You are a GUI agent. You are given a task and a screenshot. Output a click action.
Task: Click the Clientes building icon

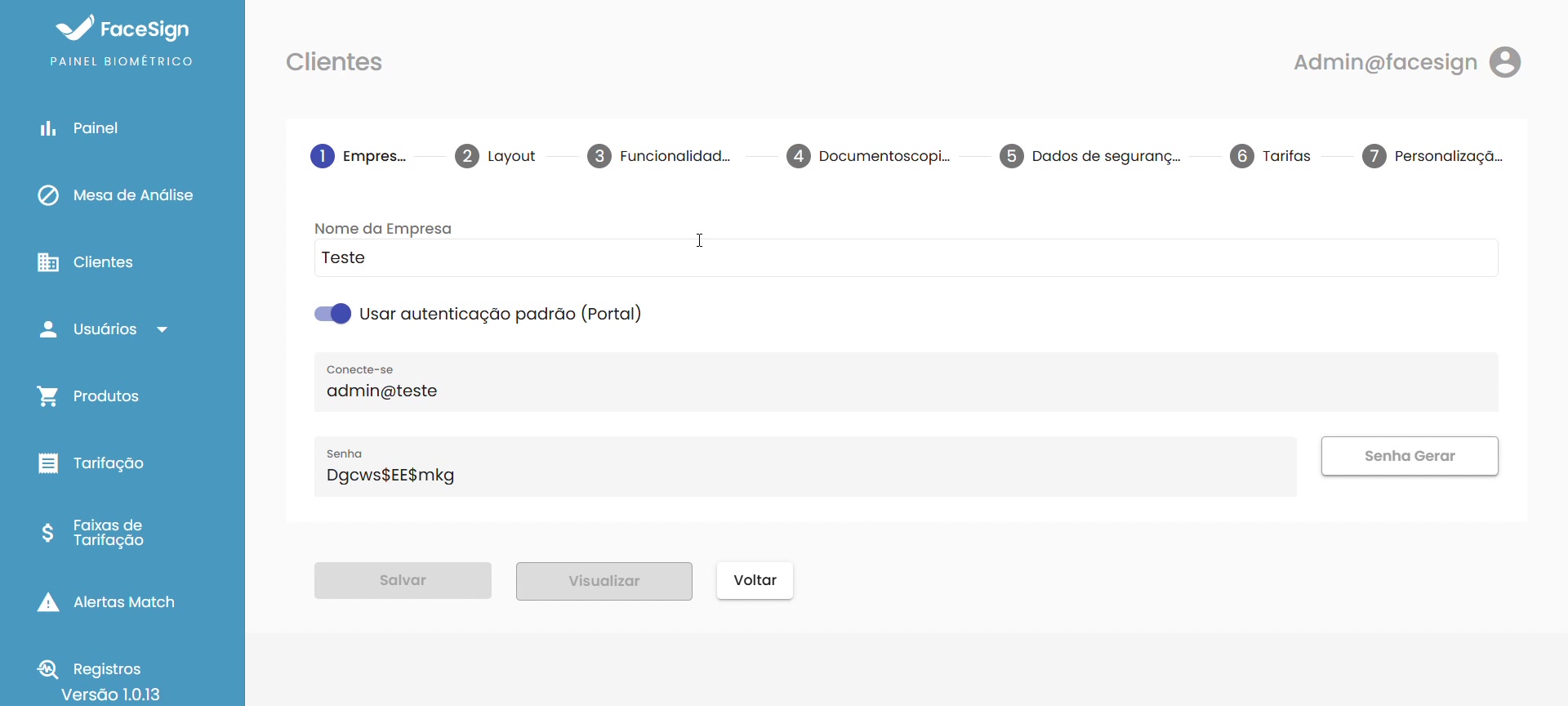pyautogui.click(x=48, y=262)
